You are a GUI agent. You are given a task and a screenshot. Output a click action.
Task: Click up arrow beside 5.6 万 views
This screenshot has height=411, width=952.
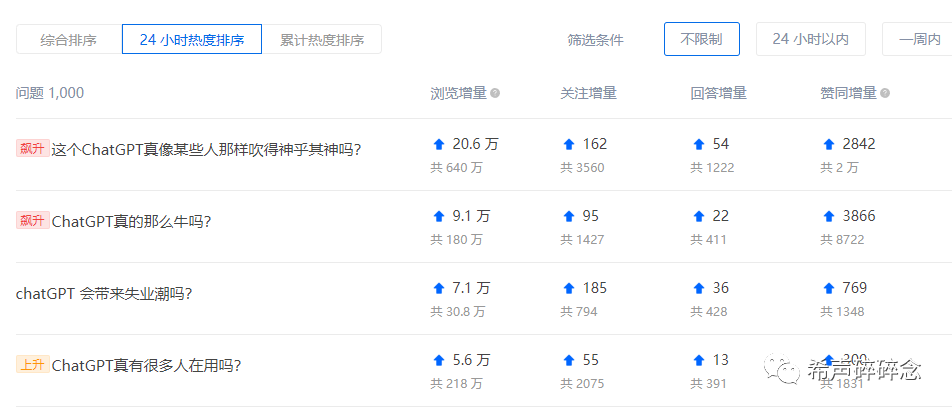[439, 361]
